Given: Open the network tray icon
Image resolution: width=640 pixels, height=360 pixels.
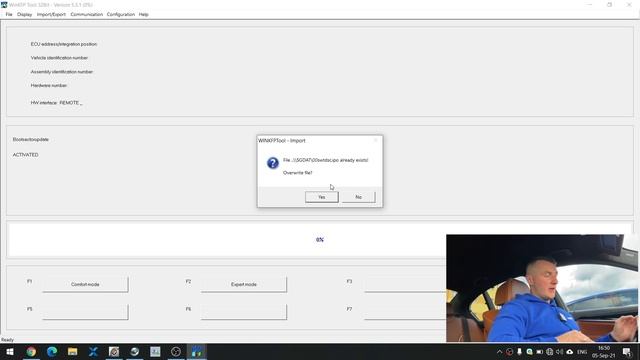Looking at the screenshot, I should pyautogui.click(x=549, y=351).
